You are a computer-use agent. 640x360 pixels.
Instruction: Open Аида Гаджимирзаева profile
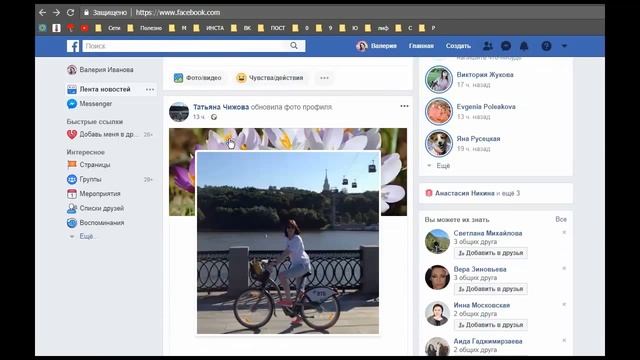pos(488,341)
